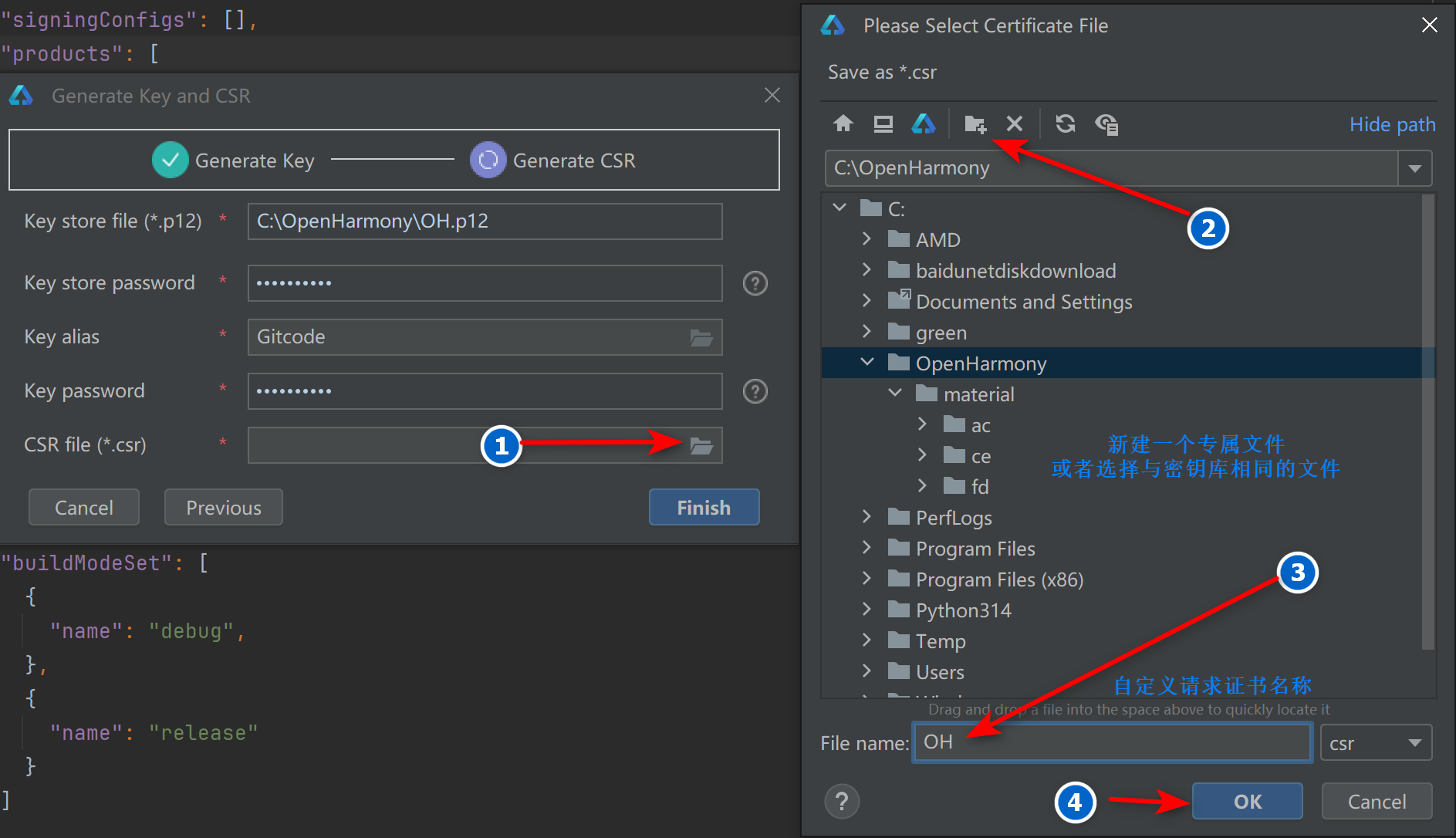
Task: Browse for CSR file folder icon
Action: coord(701,445)
